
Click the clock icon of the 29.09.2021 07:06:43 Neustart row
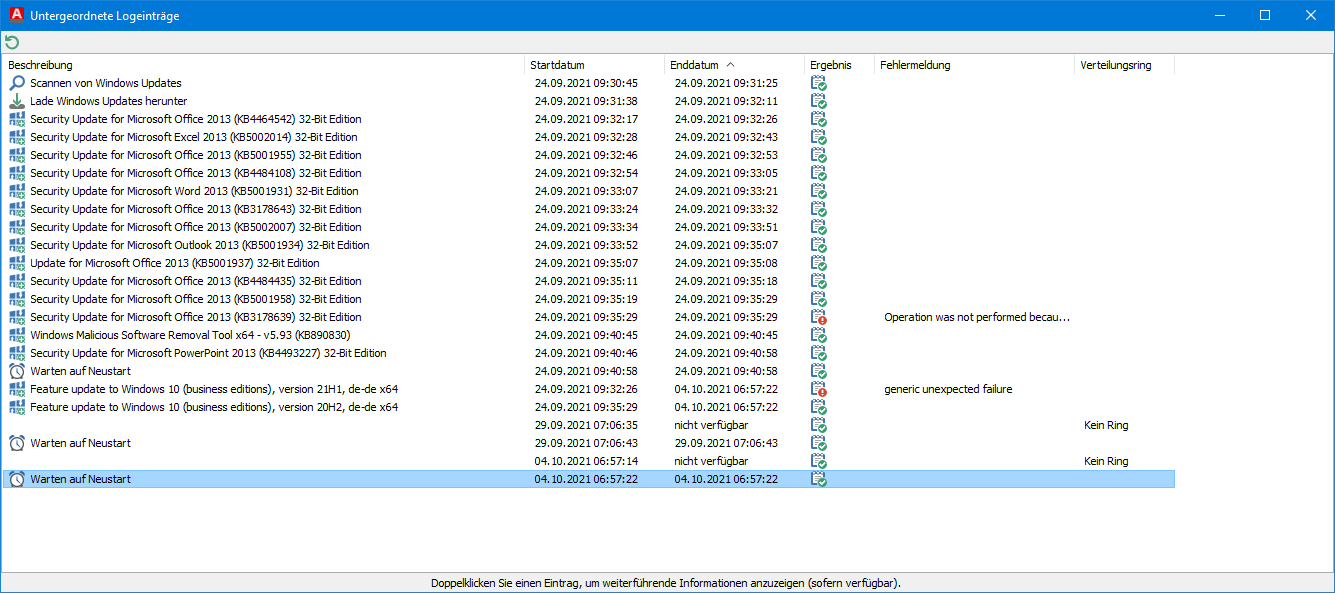click(x=17, y=443)
